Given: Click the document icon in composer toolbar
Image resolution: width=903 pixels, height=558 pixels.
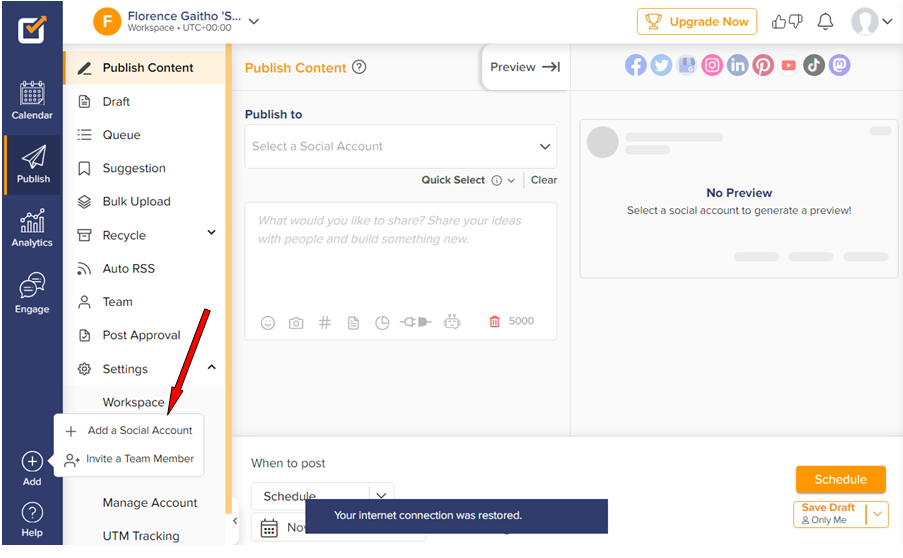Looking at the screenshot, I should point(353,322).
